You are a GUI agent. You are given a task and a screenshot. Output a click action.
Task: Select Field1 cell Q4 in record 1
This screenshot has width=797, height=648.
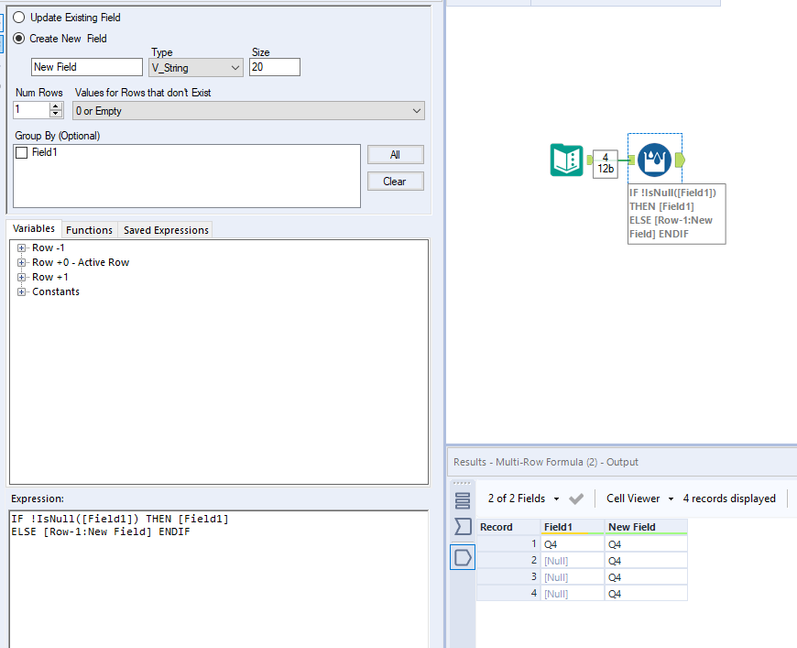coord(572,544)
